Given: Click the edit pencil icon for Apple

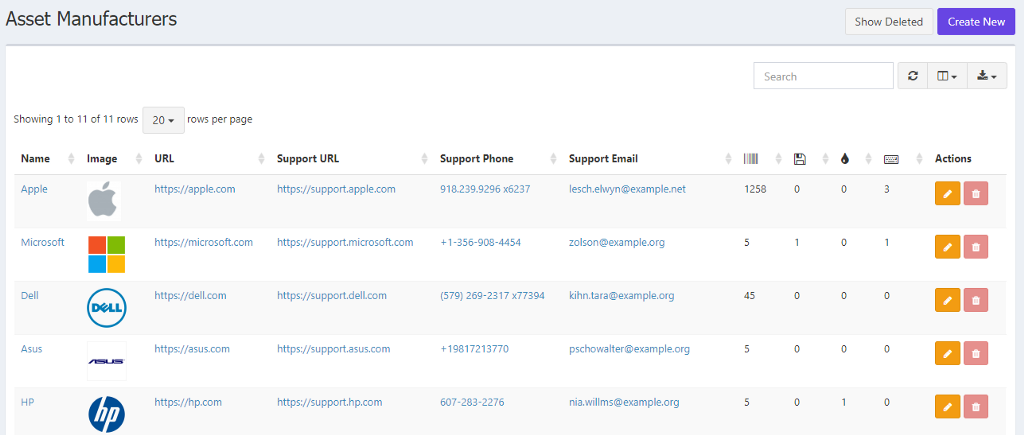Looking at the screenshot, I should coord(947,193).
